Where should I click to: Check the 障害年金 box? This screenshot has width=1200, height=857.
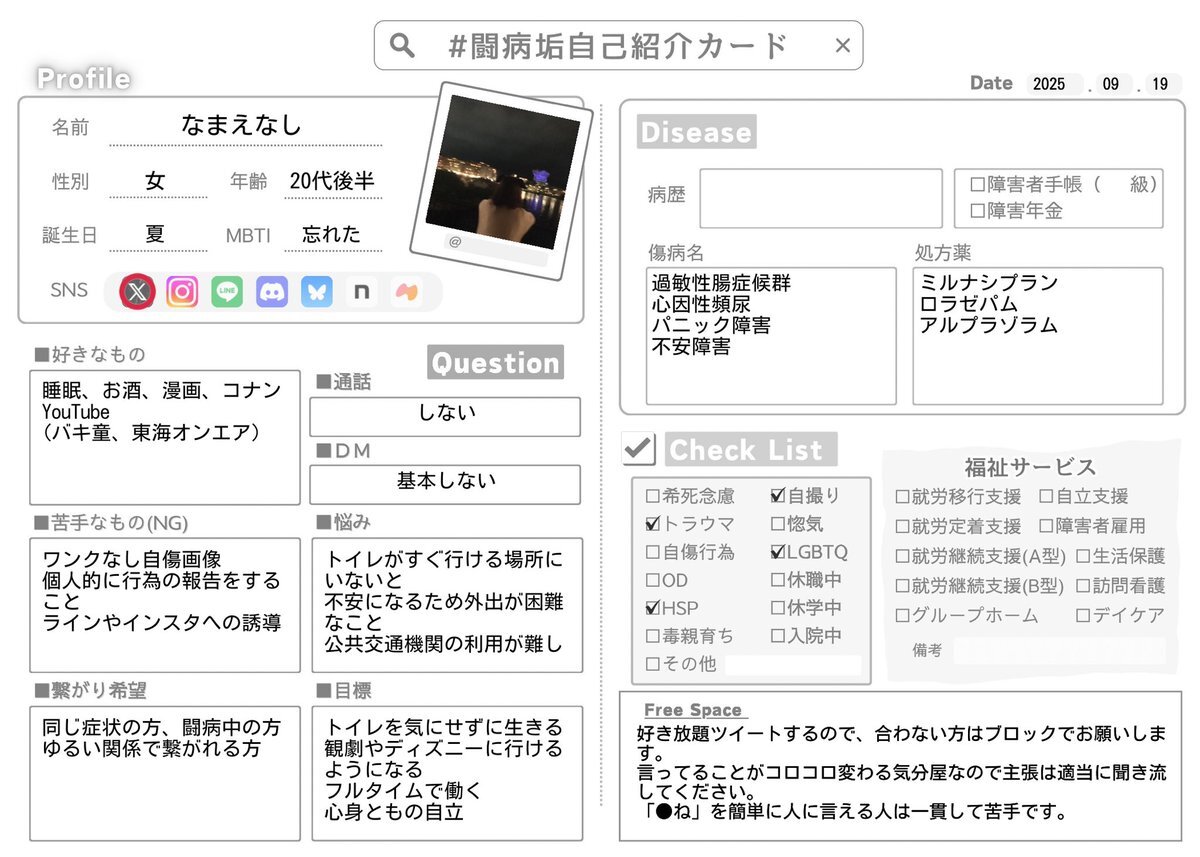978,211
